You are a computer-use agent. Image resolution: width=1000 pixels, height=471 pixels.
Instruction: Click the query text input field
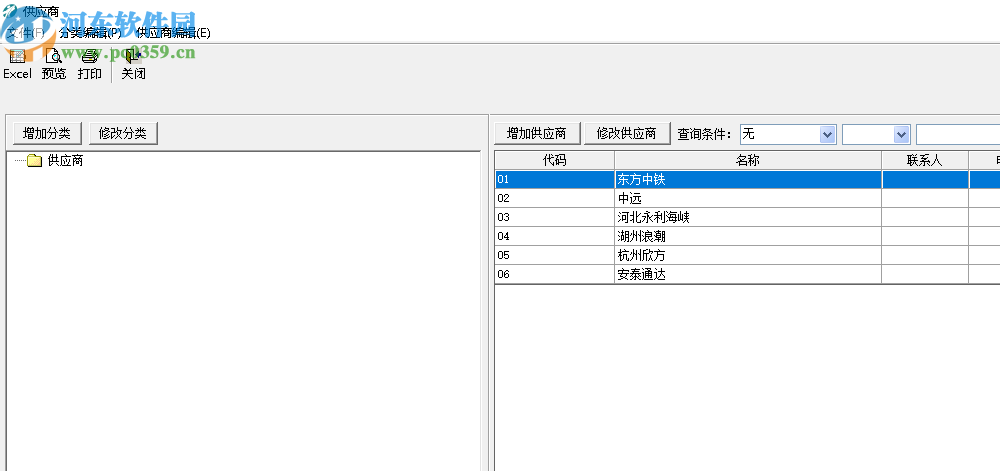click(x=958, y=134)
